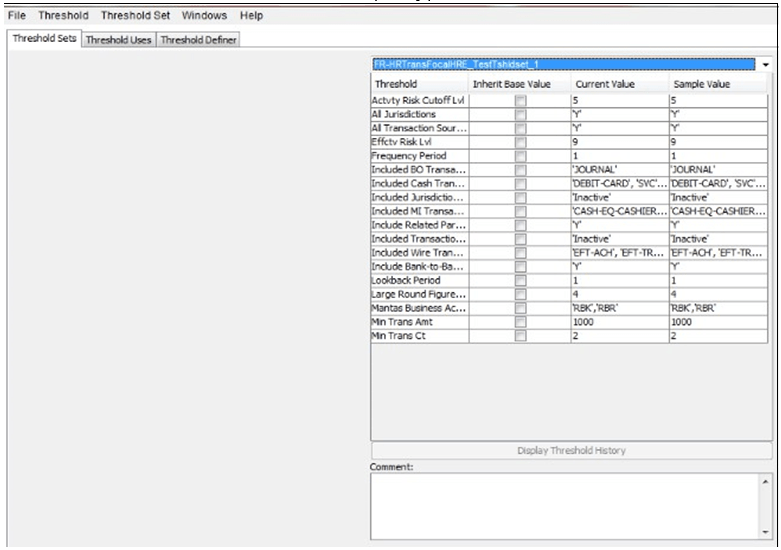Select Sample Value 9 for Effctv Risk Lvl
The height and width of the screenshot is (550, 781).
pyautogui.click(x=718, y=142)
